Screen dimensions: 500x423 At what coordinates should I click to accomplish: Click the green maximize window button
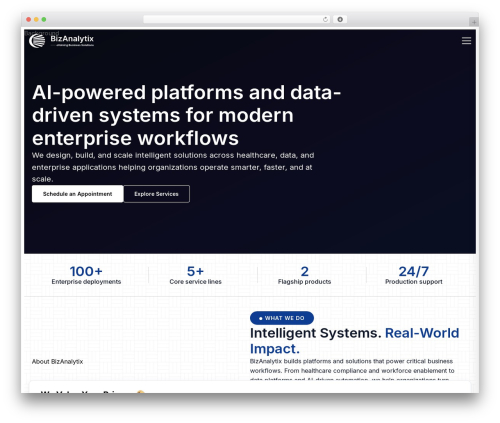[x=44, y=20]
